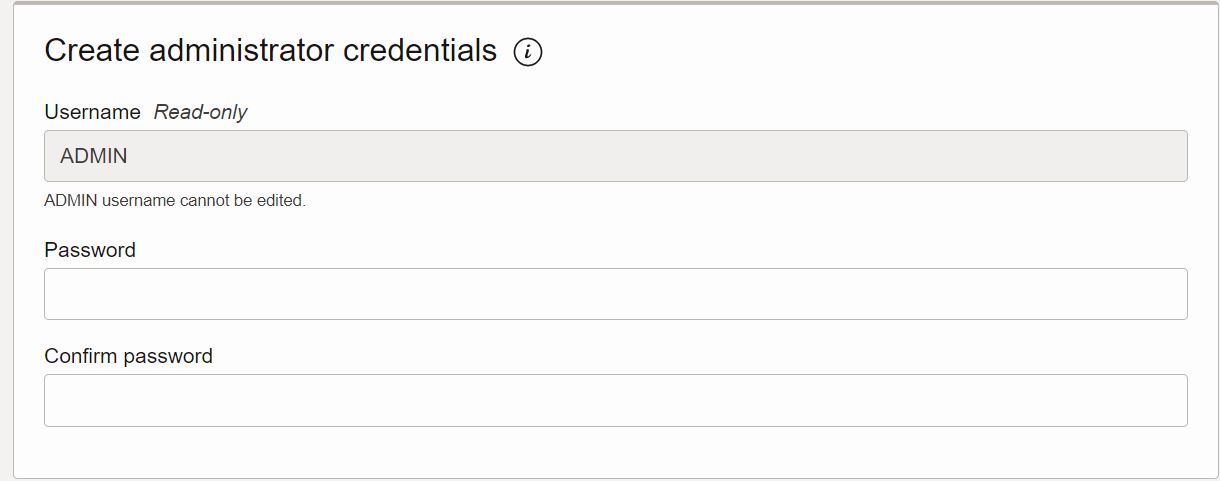Open administrator credentials help tooltip icon

click(528, 52)
